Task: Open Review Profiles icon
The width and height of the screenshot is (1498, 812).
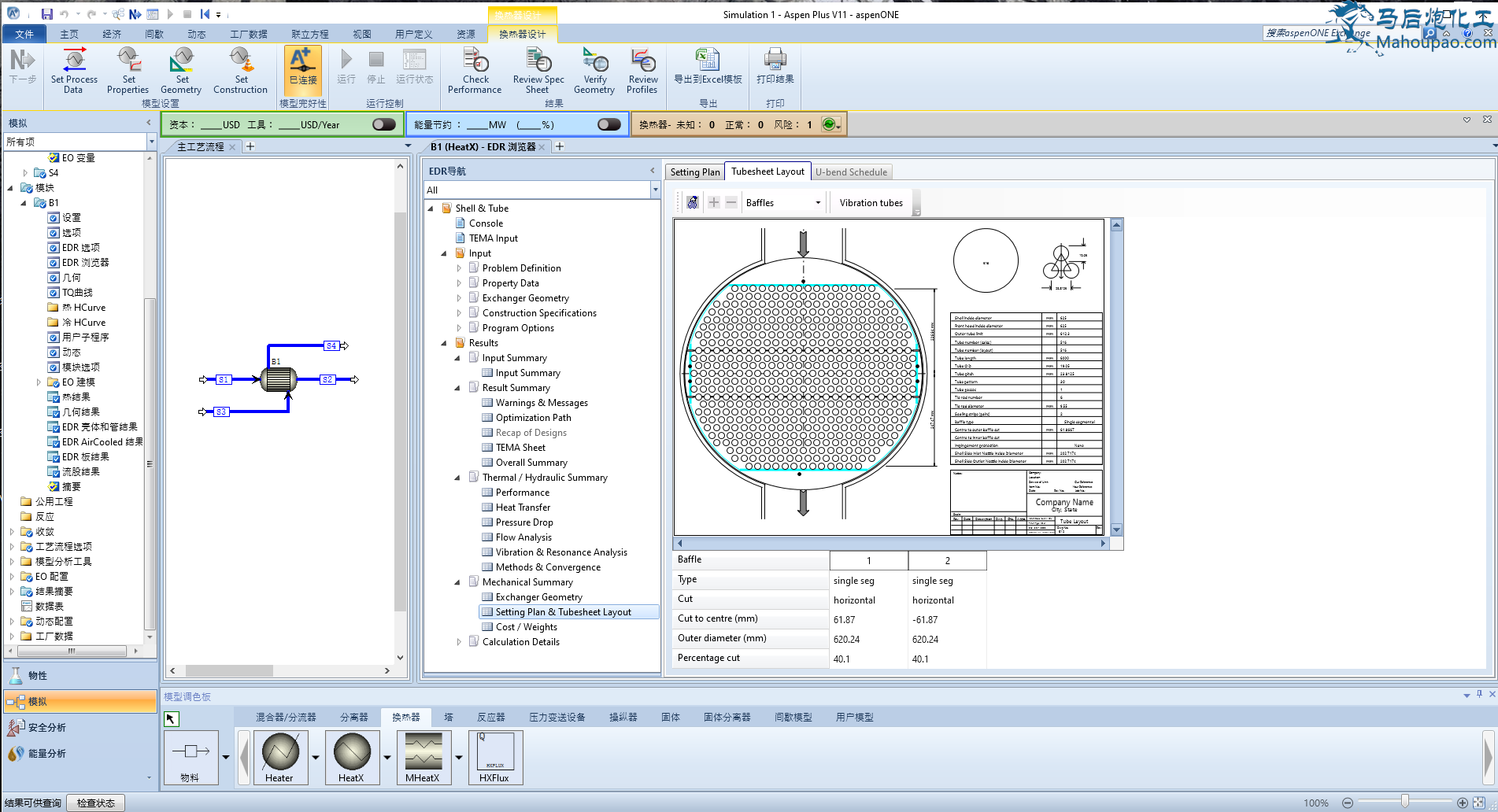Action: click(642, 71)
